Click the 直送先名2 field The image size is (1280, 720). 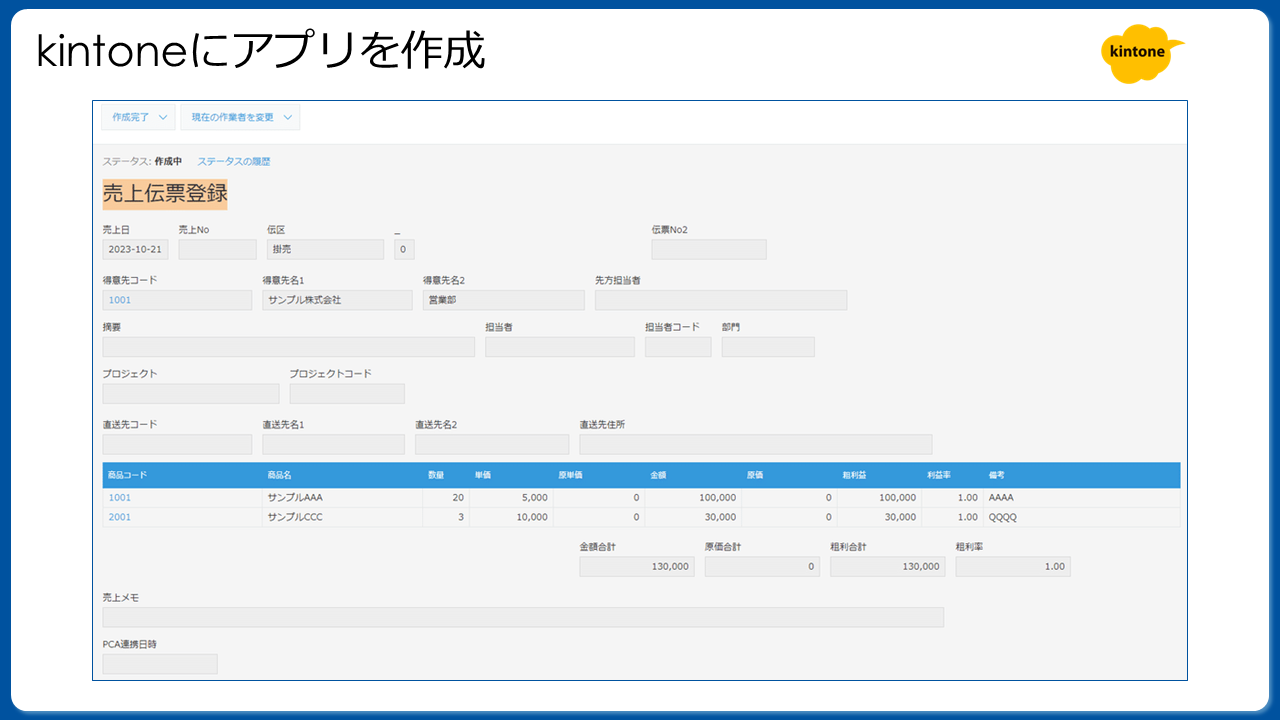point(492,444)
